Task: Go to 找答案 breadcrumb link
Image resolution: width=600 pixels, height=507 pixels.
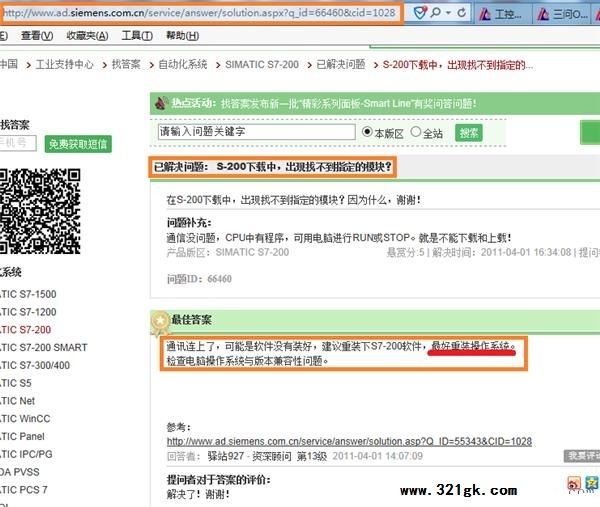Action: (126, 64)
